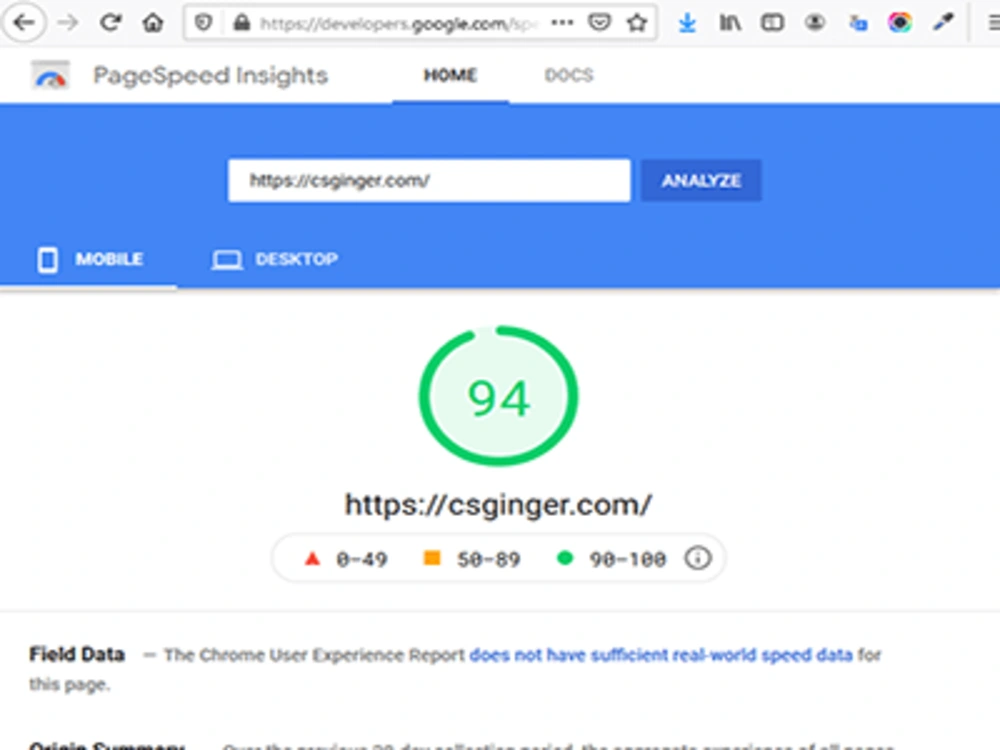Screen dimensions: 1000x750
Task: Click the green 94 score gauge
Action: pos(498,396)
